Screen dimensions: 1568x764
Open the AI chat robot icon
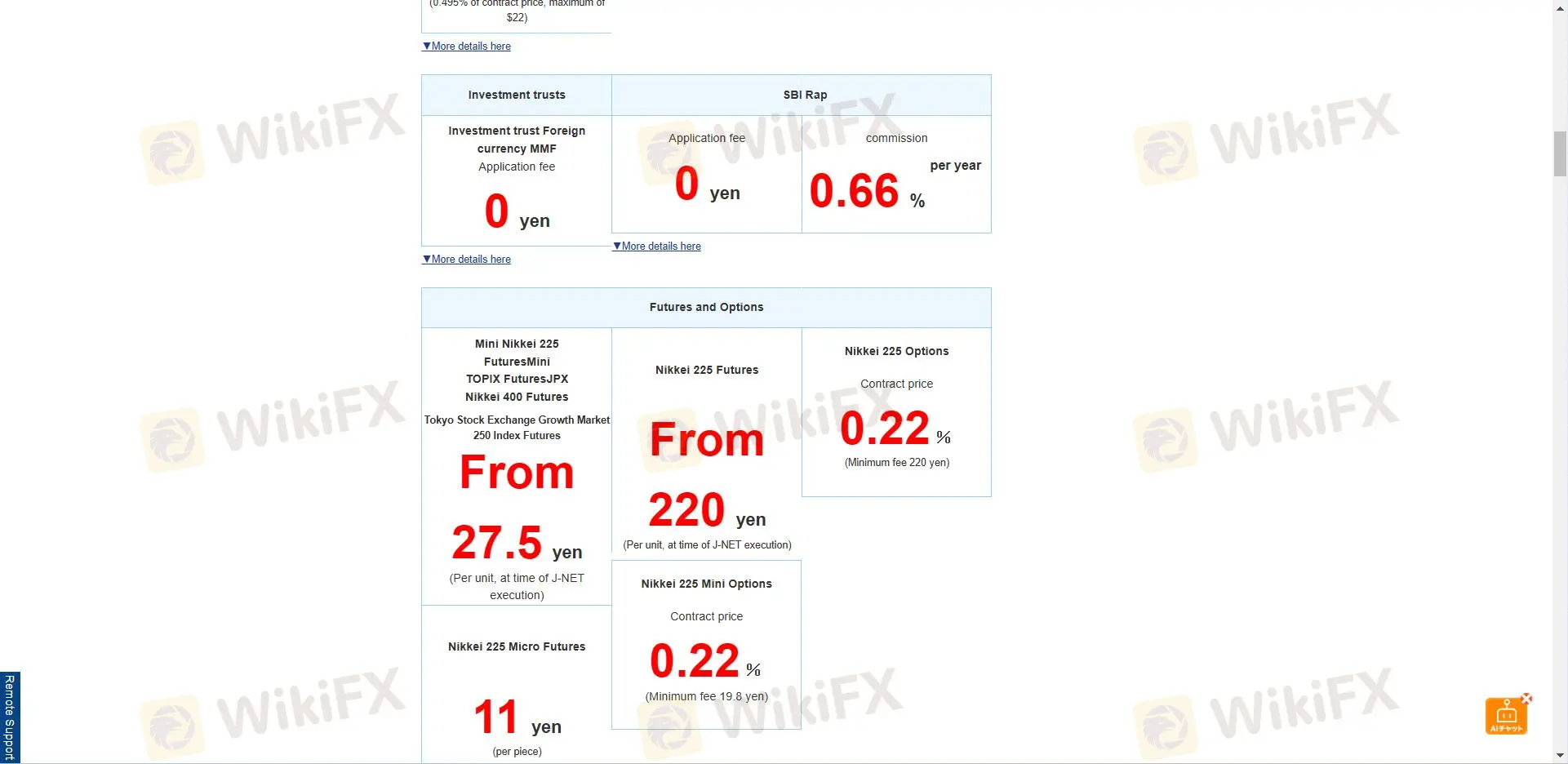1506,716
